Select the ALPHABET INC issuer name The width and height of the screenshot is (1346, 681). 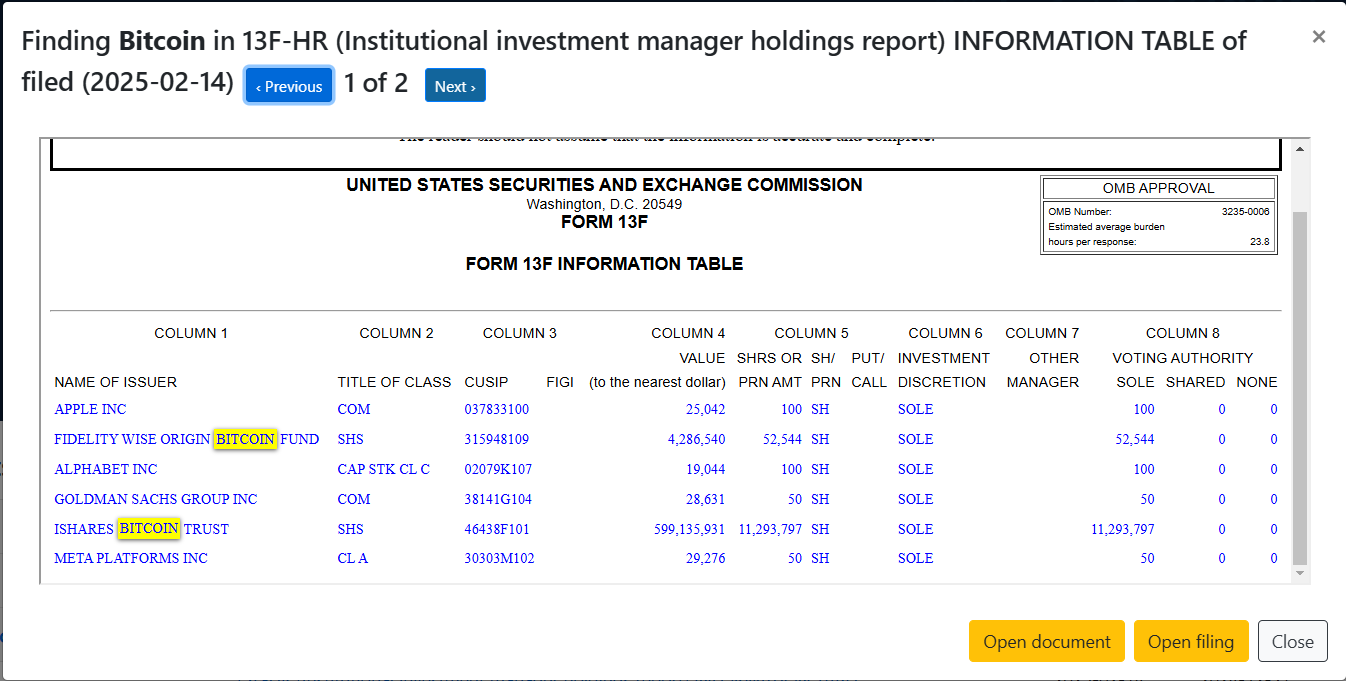click(105, 469)
